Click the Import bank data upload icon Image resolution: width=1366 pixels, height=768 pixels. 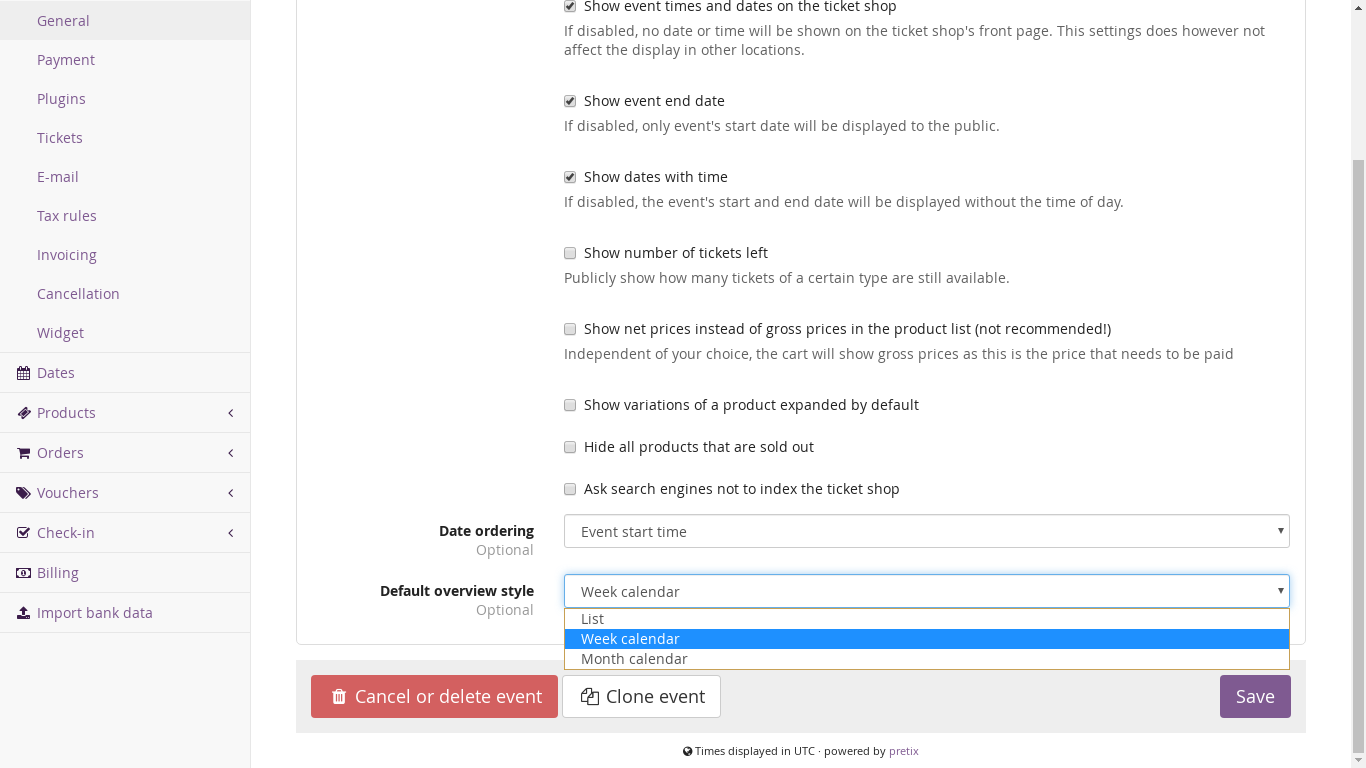tap(24, 613)
